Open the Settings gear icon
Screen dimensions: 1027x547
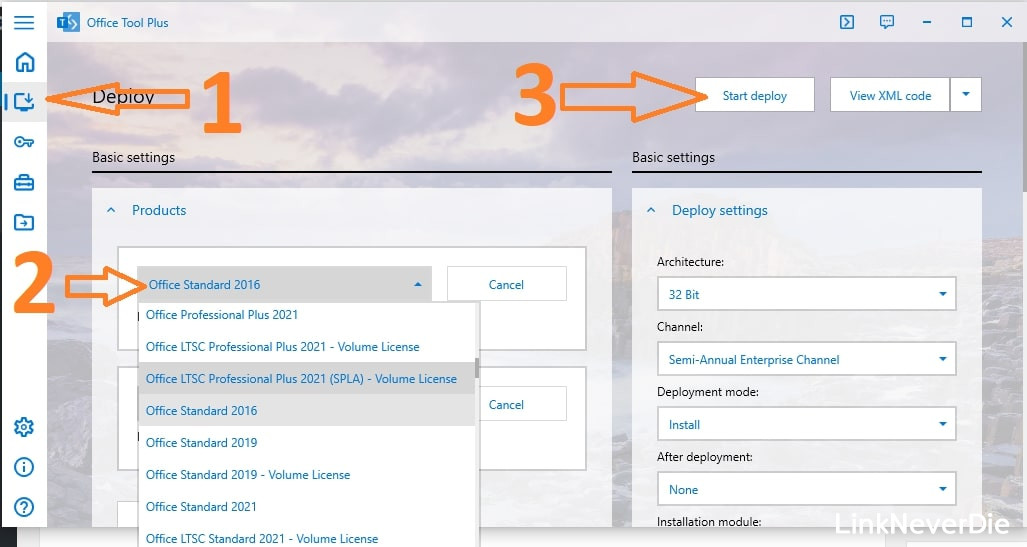(24, 427)
